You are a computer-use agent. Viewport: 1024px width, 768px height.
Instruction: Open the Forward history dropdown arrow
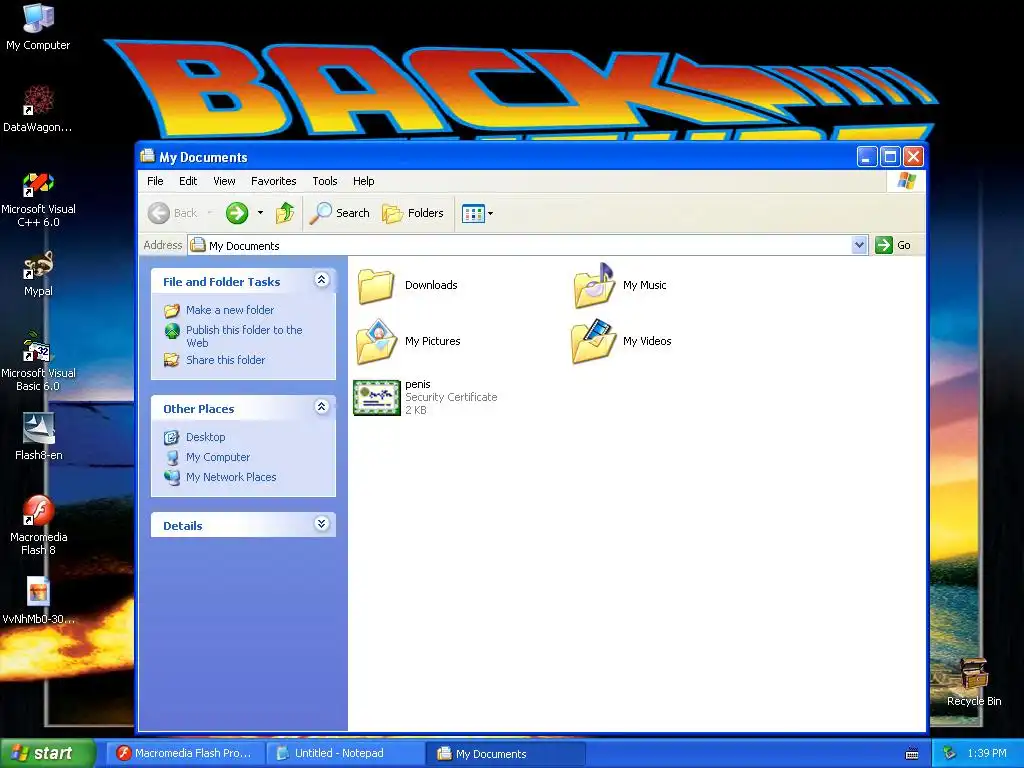(x=260, y=213)
